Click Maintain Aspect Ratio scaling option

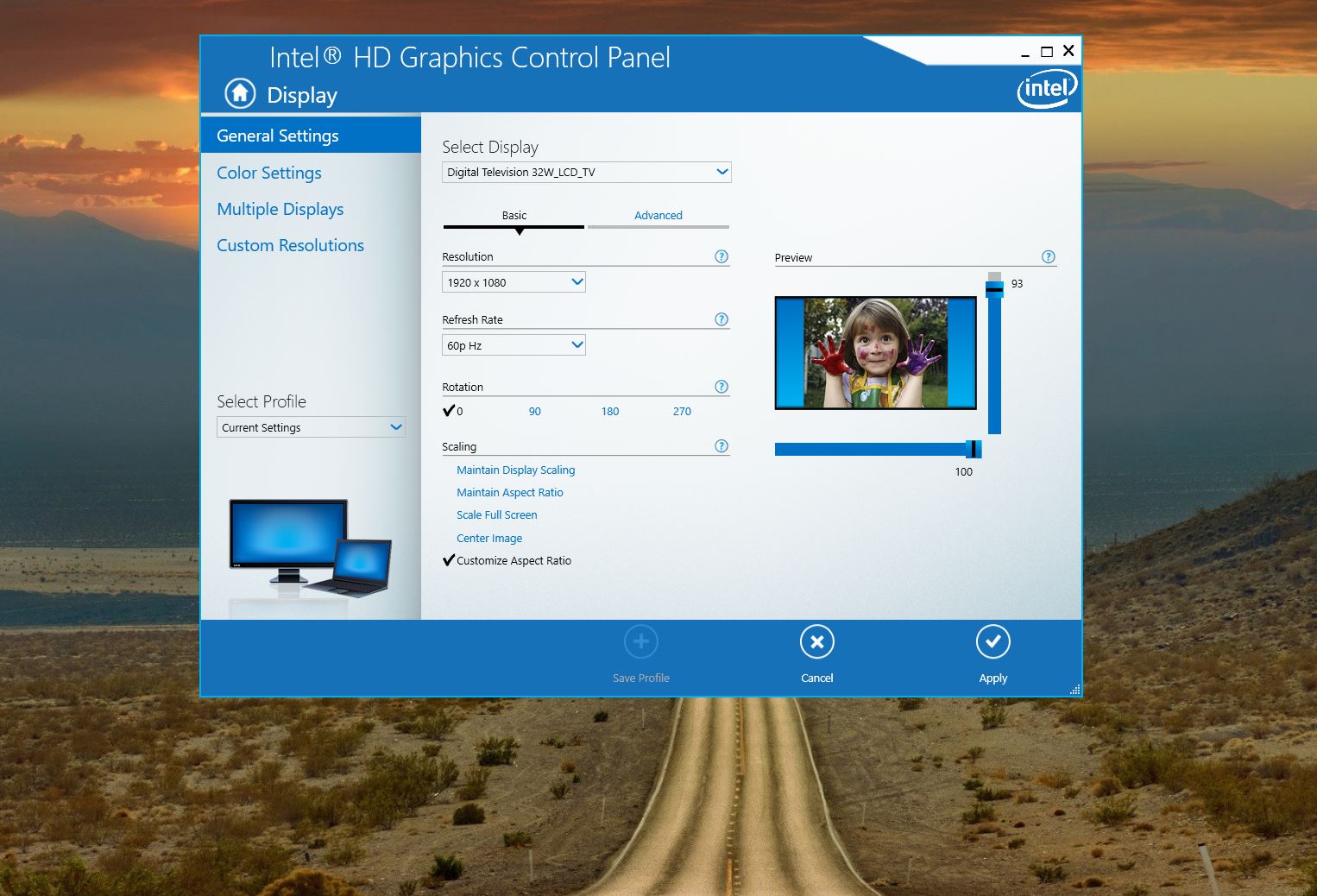coord(510,492)
